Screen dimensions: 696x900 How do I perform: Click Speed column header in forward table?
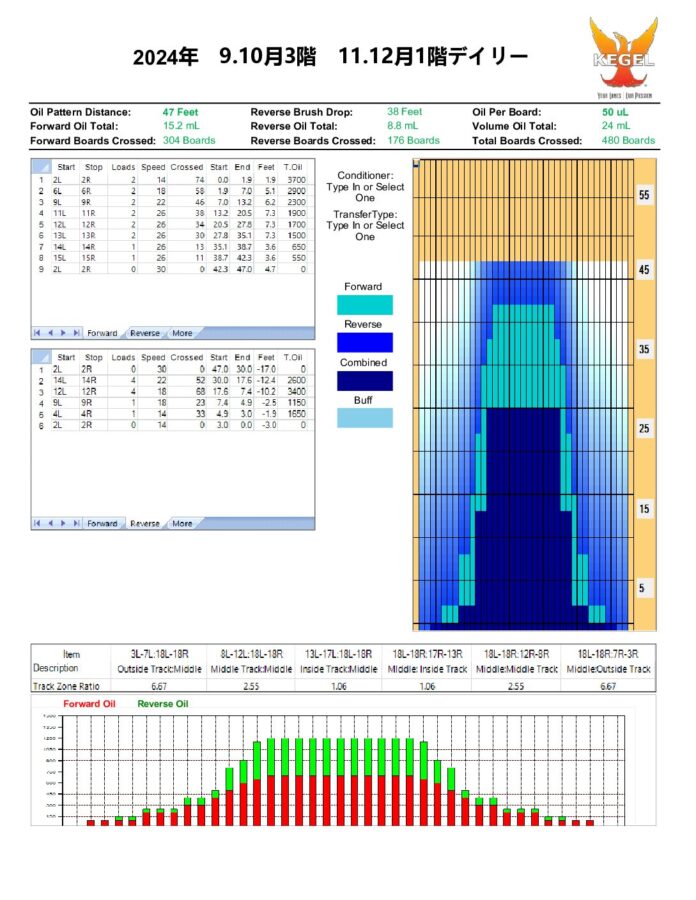click(153, 167)
